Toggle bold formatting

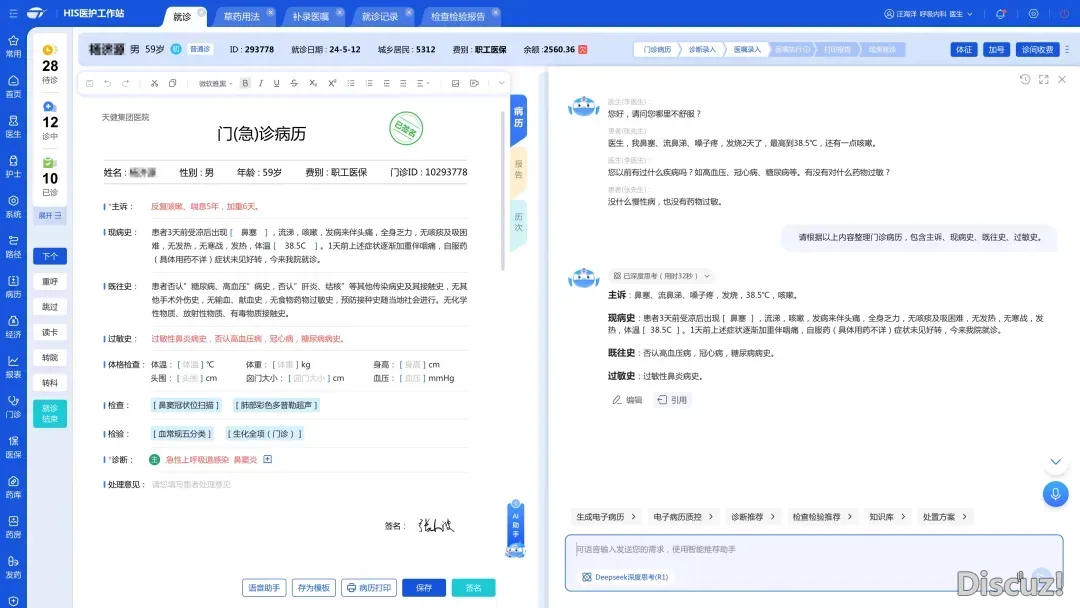[x=245, y=83]
